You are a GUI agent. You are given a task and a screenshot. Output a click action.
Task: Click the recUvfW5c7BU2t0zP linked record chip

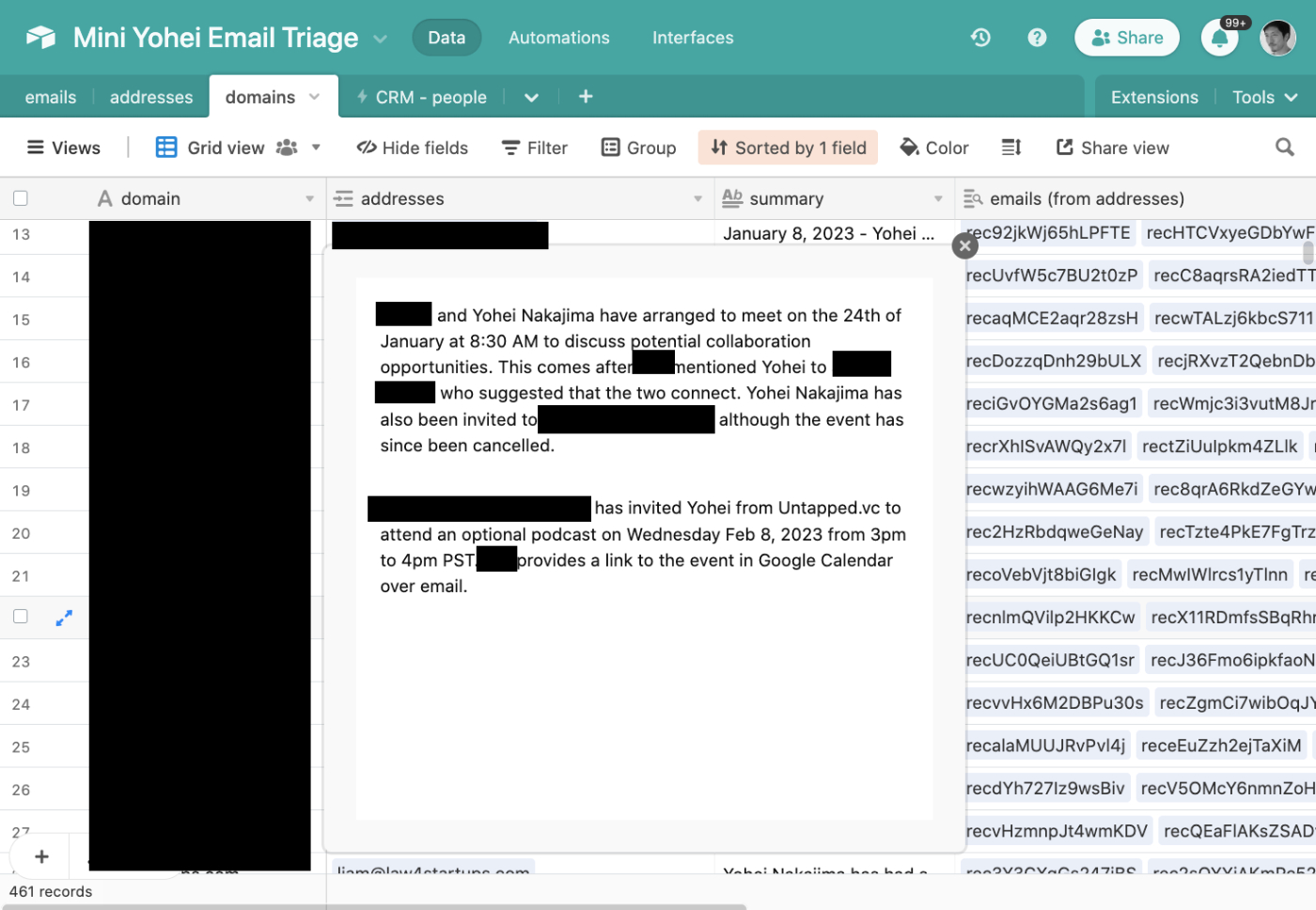(x=1051, y=275)
